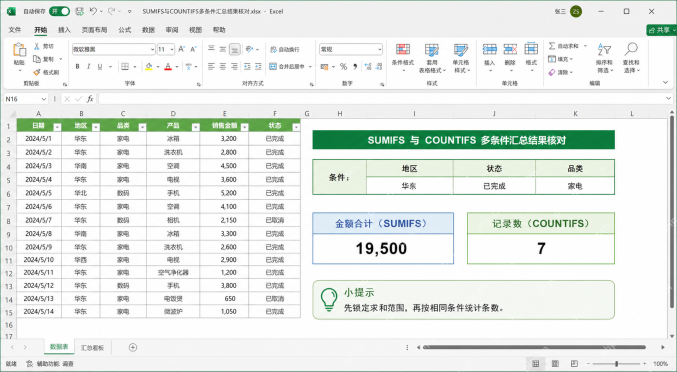Click AutoSum (自动求和) button
Screen dimensions: 677x372
pos(564,46)
